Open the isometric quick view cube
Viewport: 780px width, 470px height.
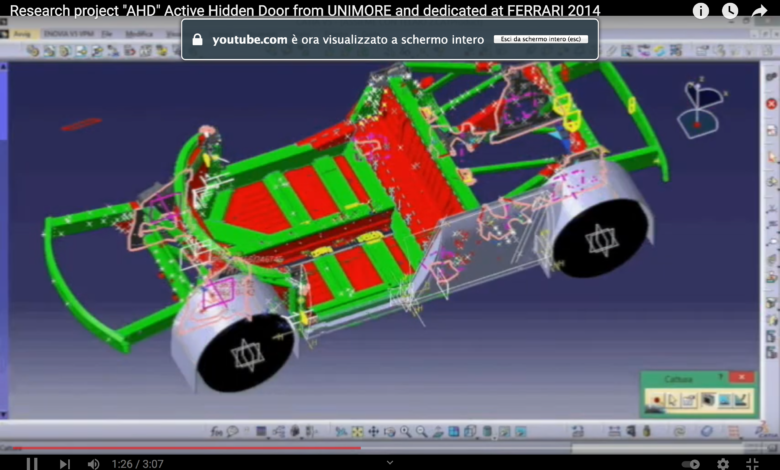pos(470,431)
